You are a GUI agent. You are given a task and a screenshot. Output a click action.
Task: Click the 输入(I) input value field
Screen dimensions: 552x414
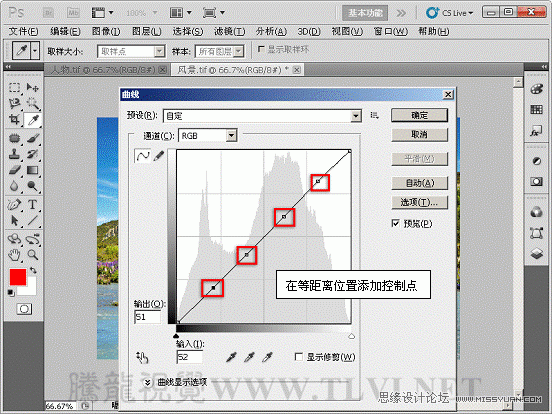189,357
